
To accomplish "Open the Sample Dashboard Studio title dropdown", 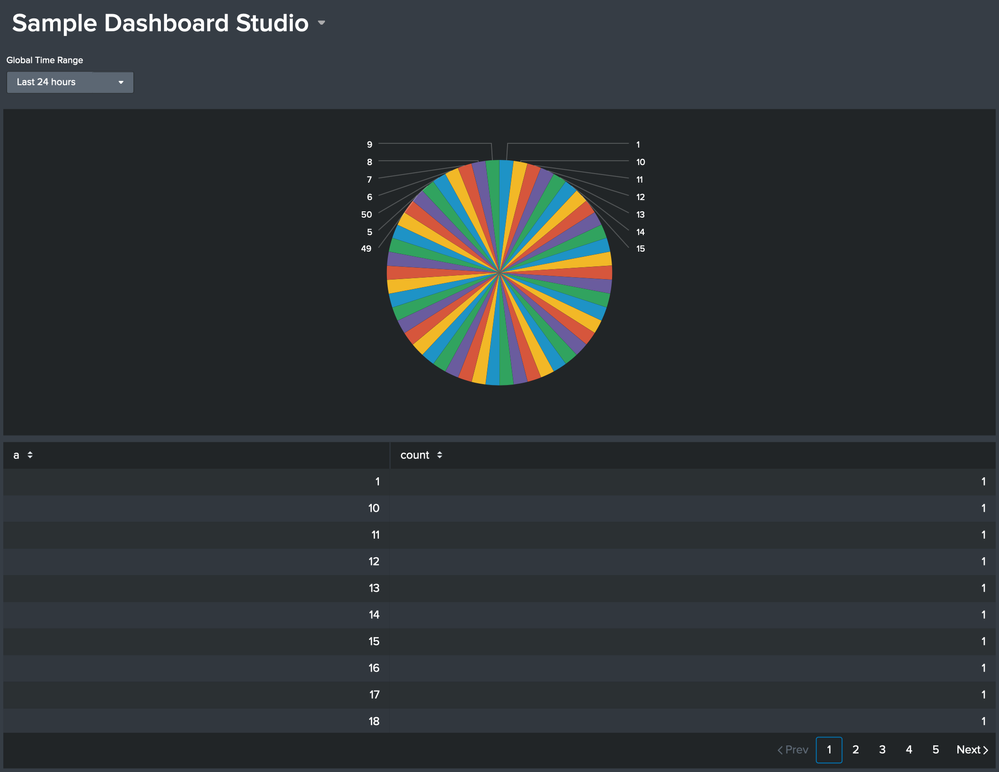I will [x=321, y=24].
